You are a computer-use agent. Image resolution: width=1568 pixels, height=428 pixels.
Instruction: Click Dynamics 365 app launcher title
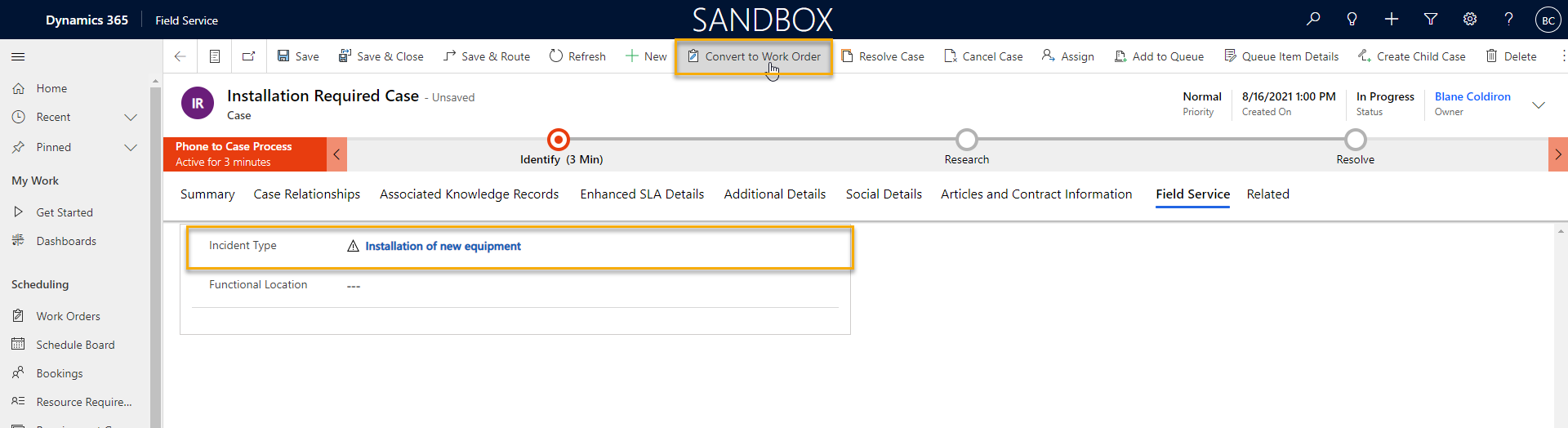(x=87, y=20)
